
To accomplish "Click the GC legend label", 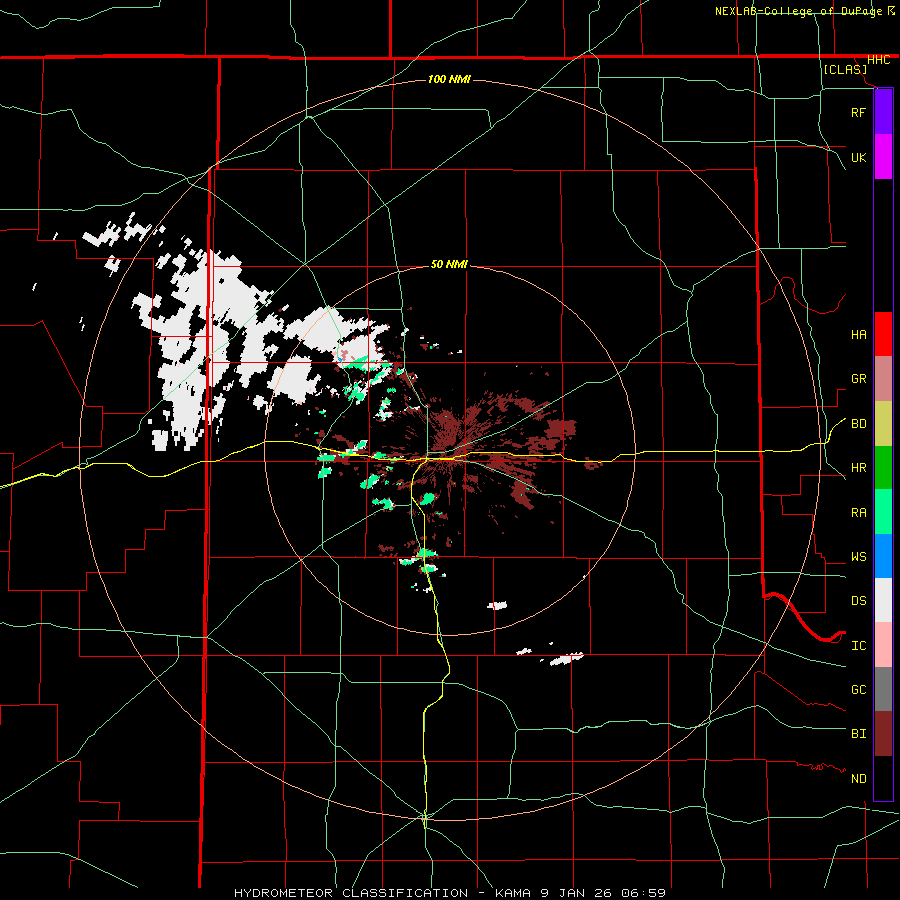I will [x=858, y=690].
